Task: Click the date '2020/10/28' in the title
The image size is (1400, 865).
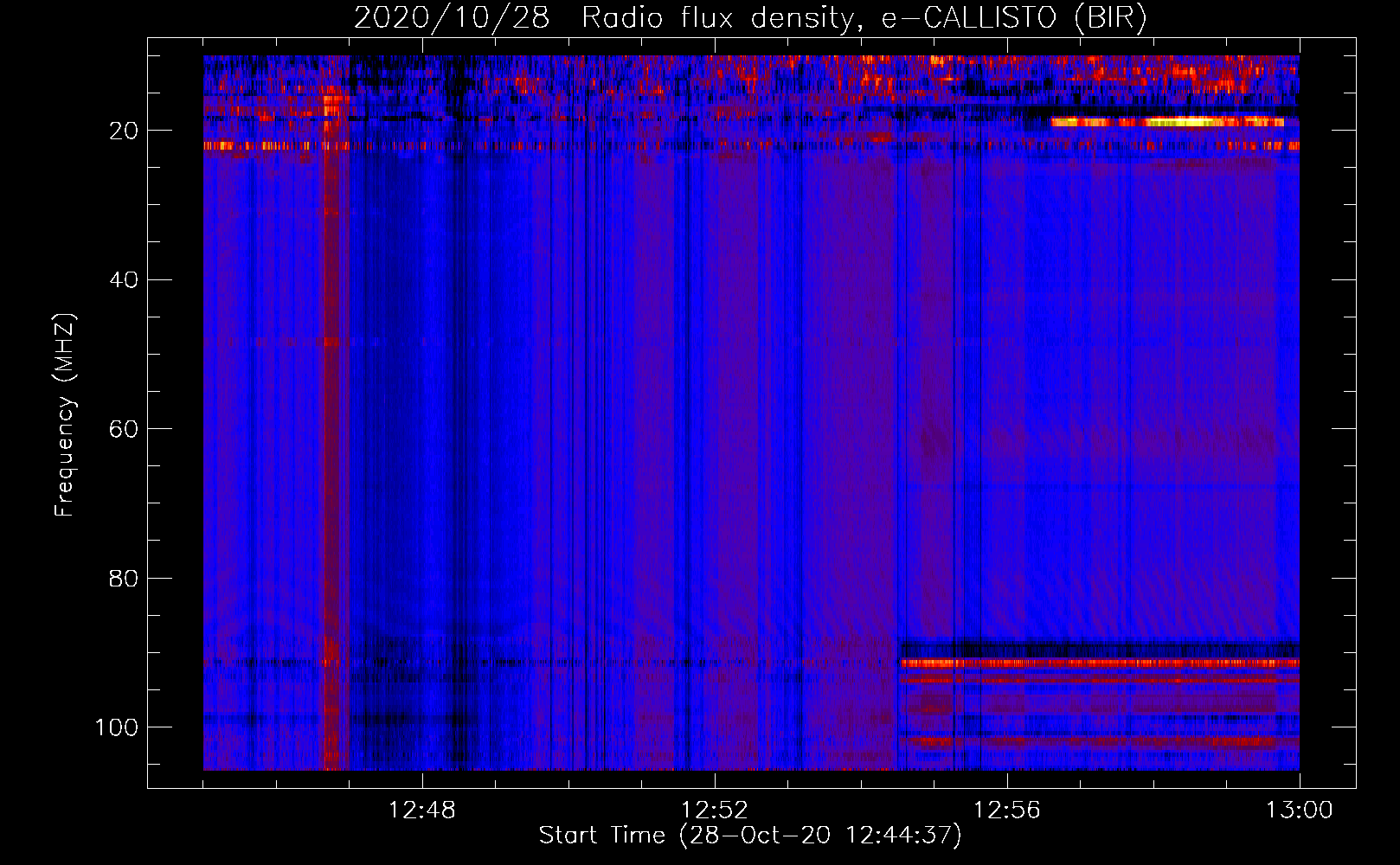Action: (x=452, y=18)
